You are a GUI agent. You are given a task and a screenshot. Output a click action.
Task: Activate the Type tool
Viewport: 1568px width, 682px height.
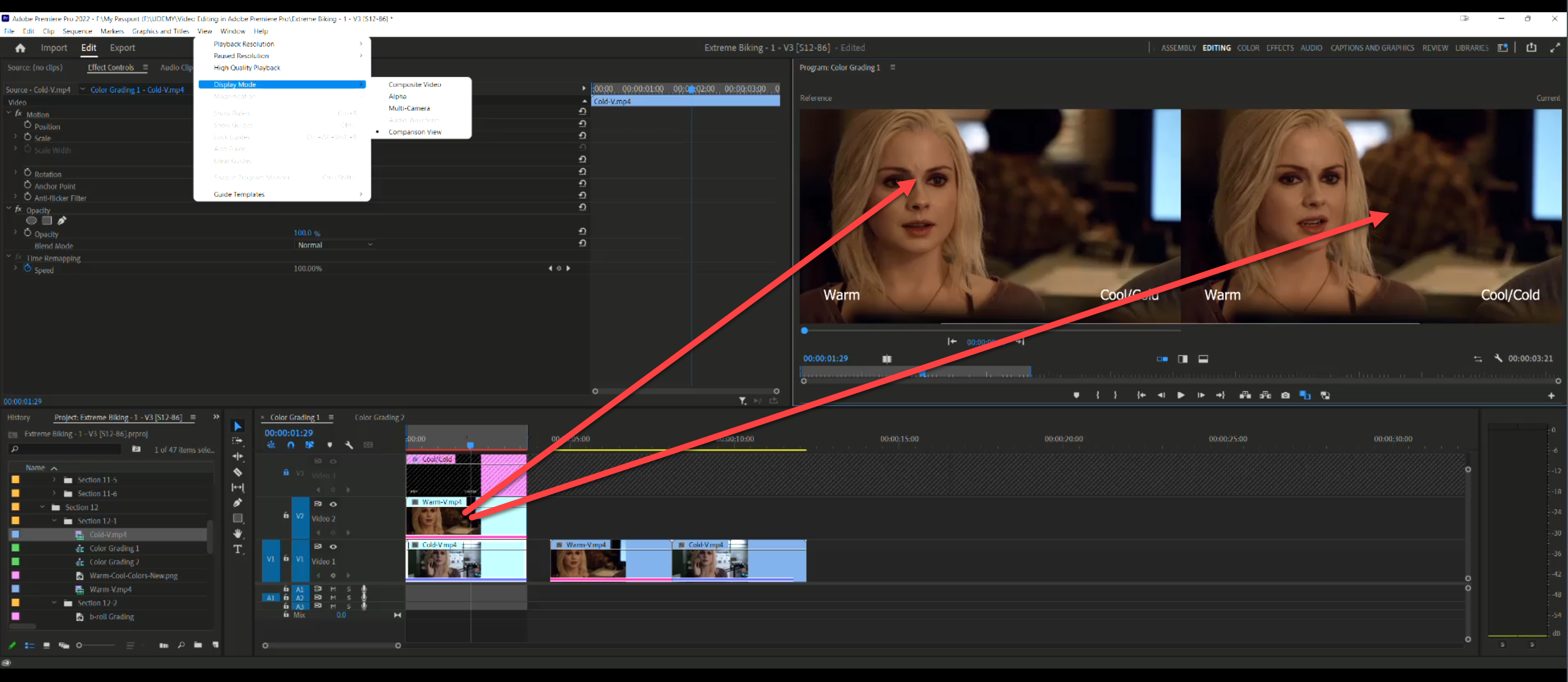coord(237,549)
